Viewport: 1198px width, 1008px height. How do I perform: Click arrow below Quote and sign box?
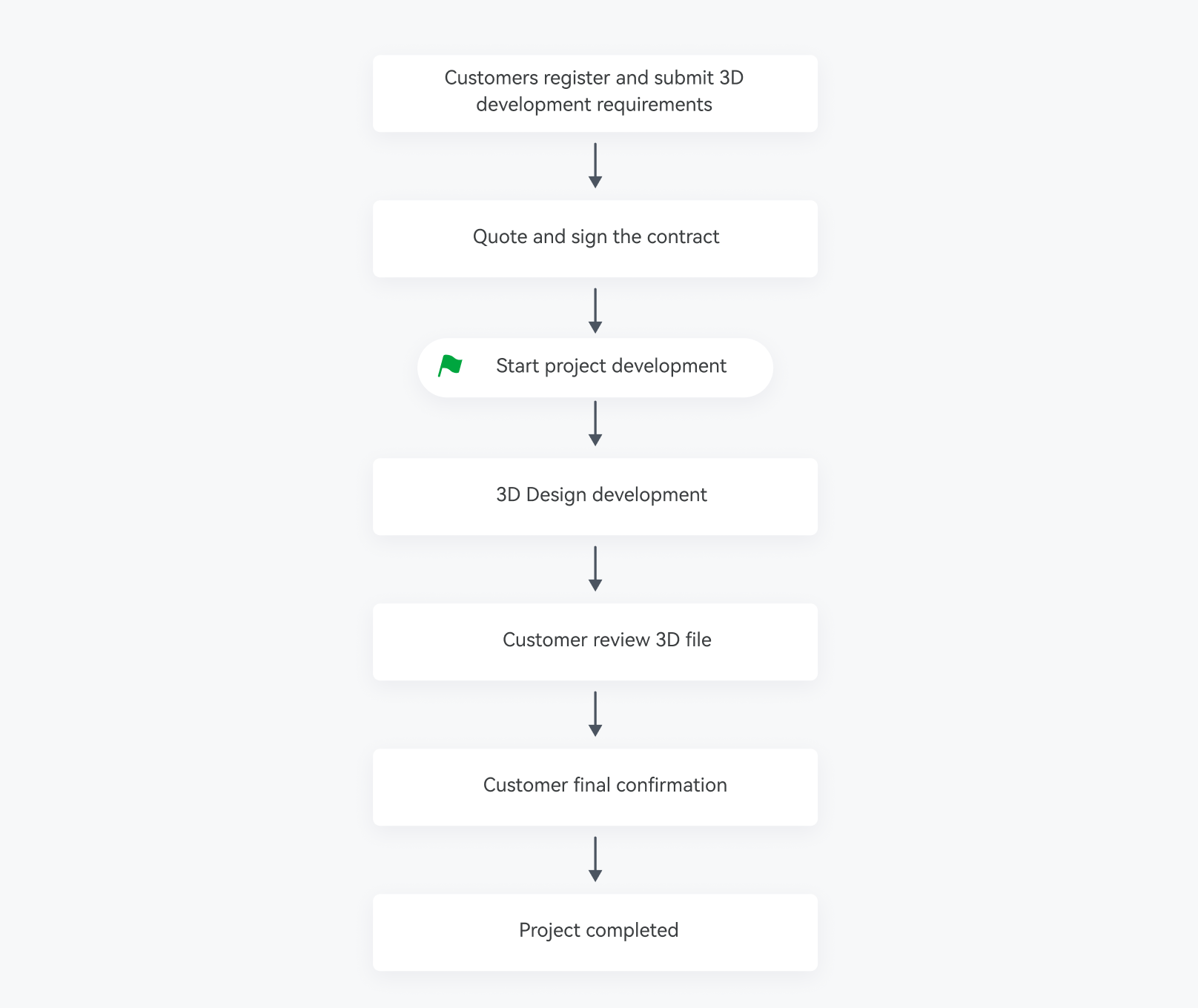[595, 311]
